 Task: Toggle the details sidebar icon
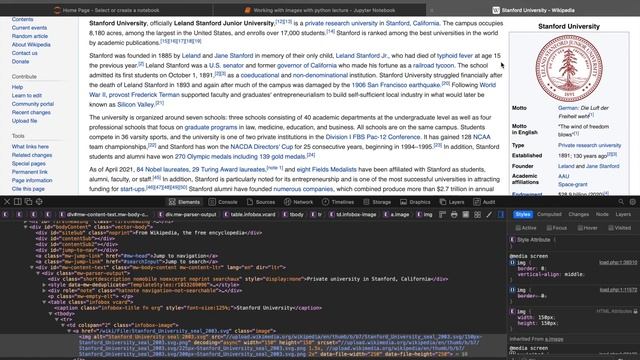[501, 214]
